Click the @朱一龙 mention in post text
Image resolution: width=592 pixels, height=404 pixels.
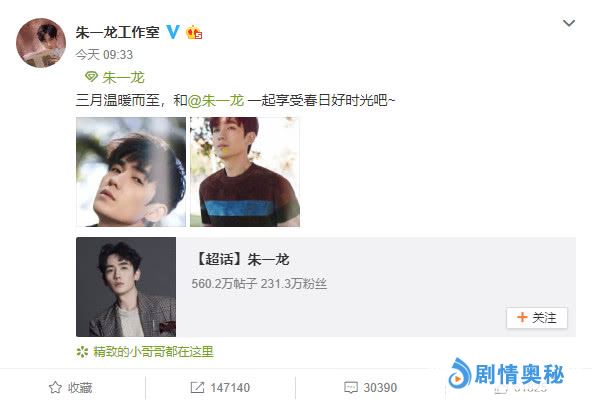tap(216, 100)
